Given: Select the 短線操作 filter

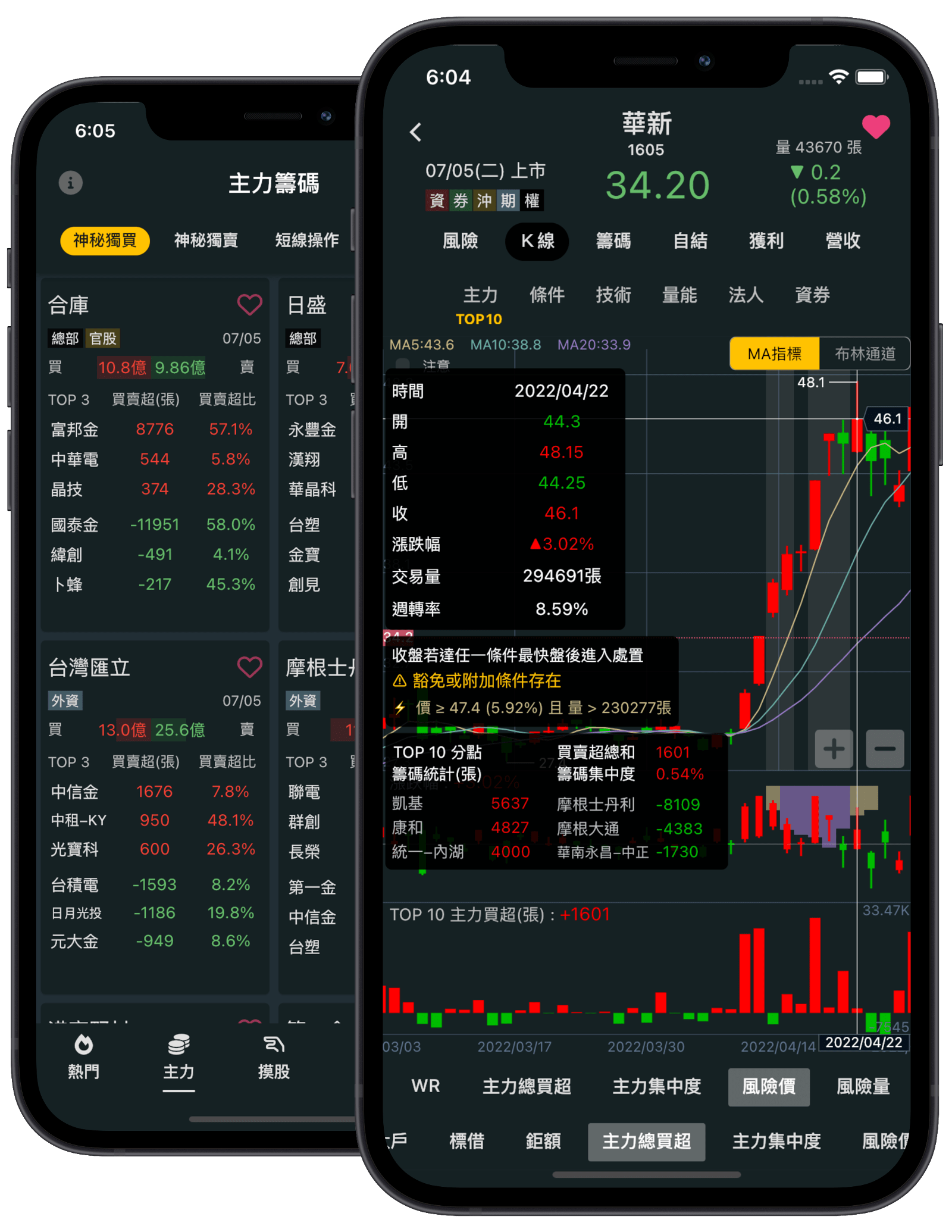Looking at the screenshot, I should click(x=307, y=240).
